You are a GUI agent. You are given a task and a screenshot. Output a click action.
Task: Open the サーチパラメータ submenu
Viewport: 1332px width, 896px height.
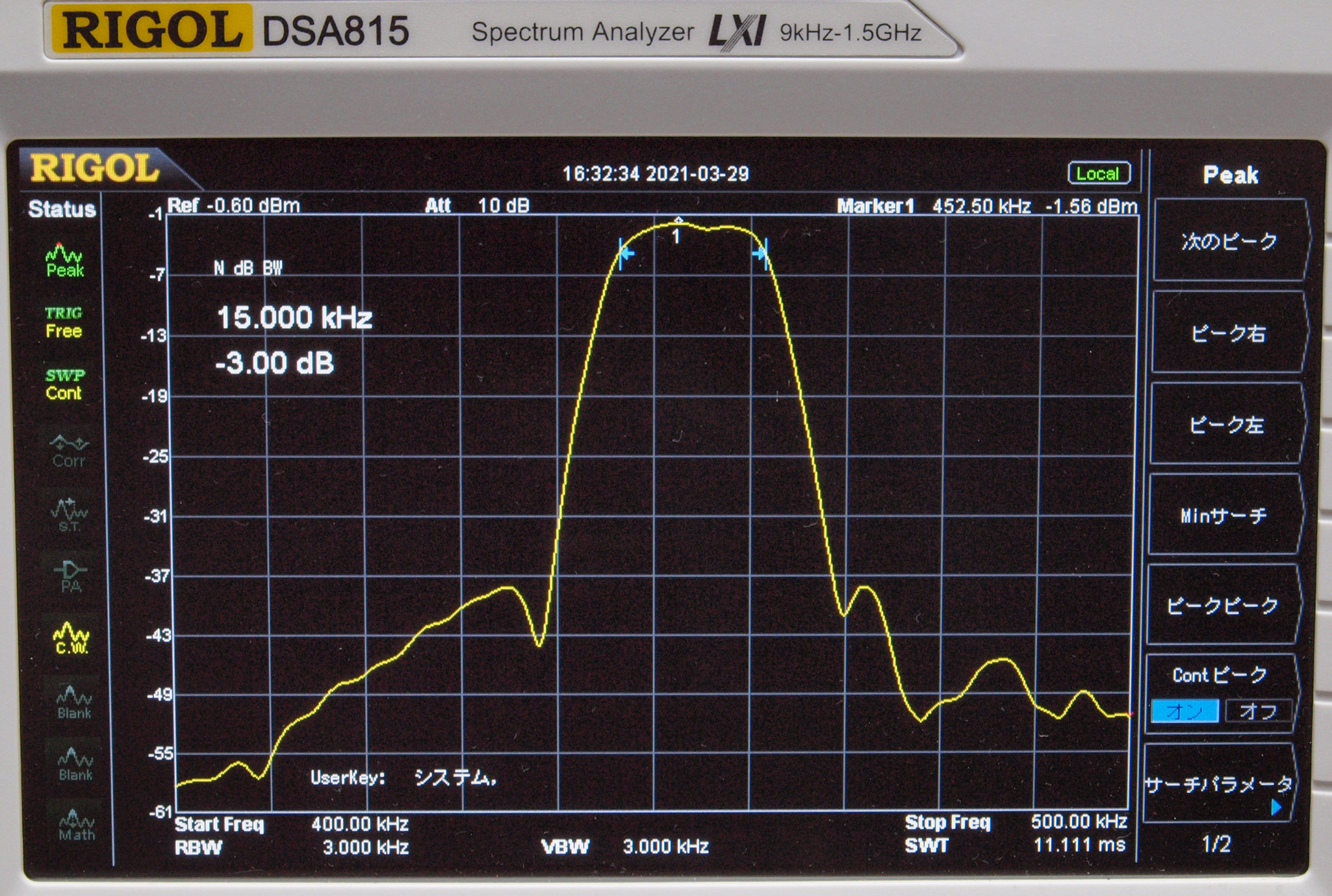click(1219, 784)
